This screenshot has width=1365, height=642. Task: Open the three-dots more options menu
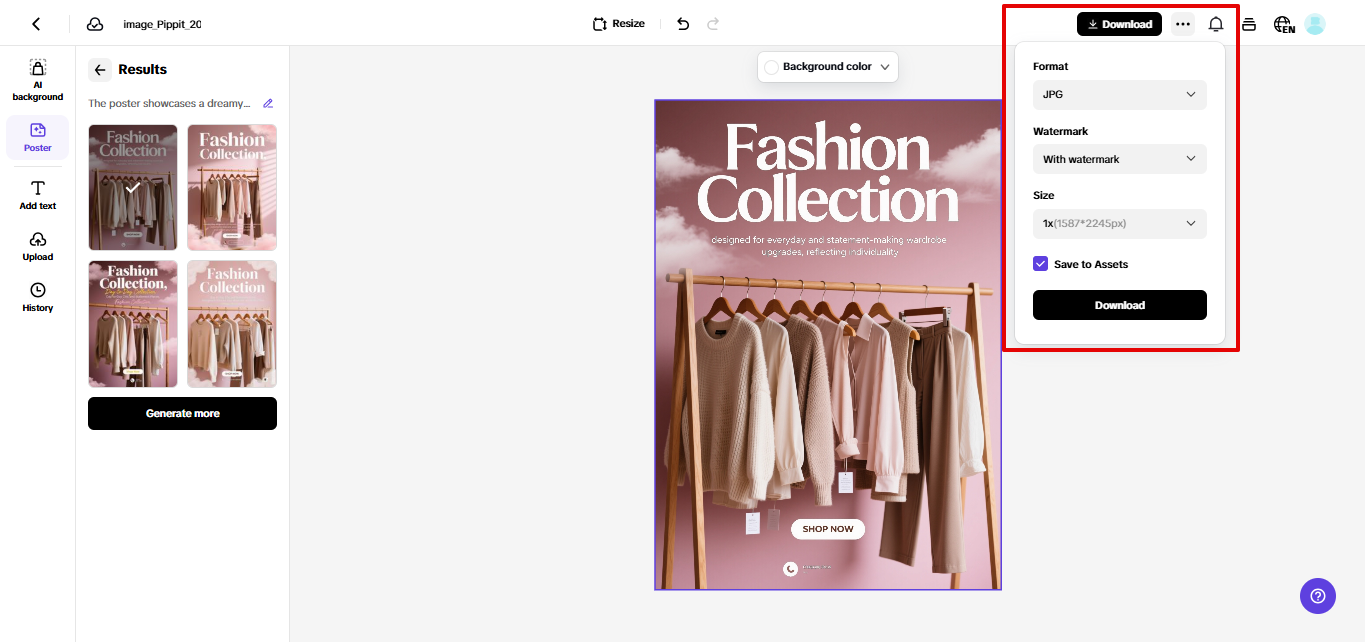point(1183,24)
